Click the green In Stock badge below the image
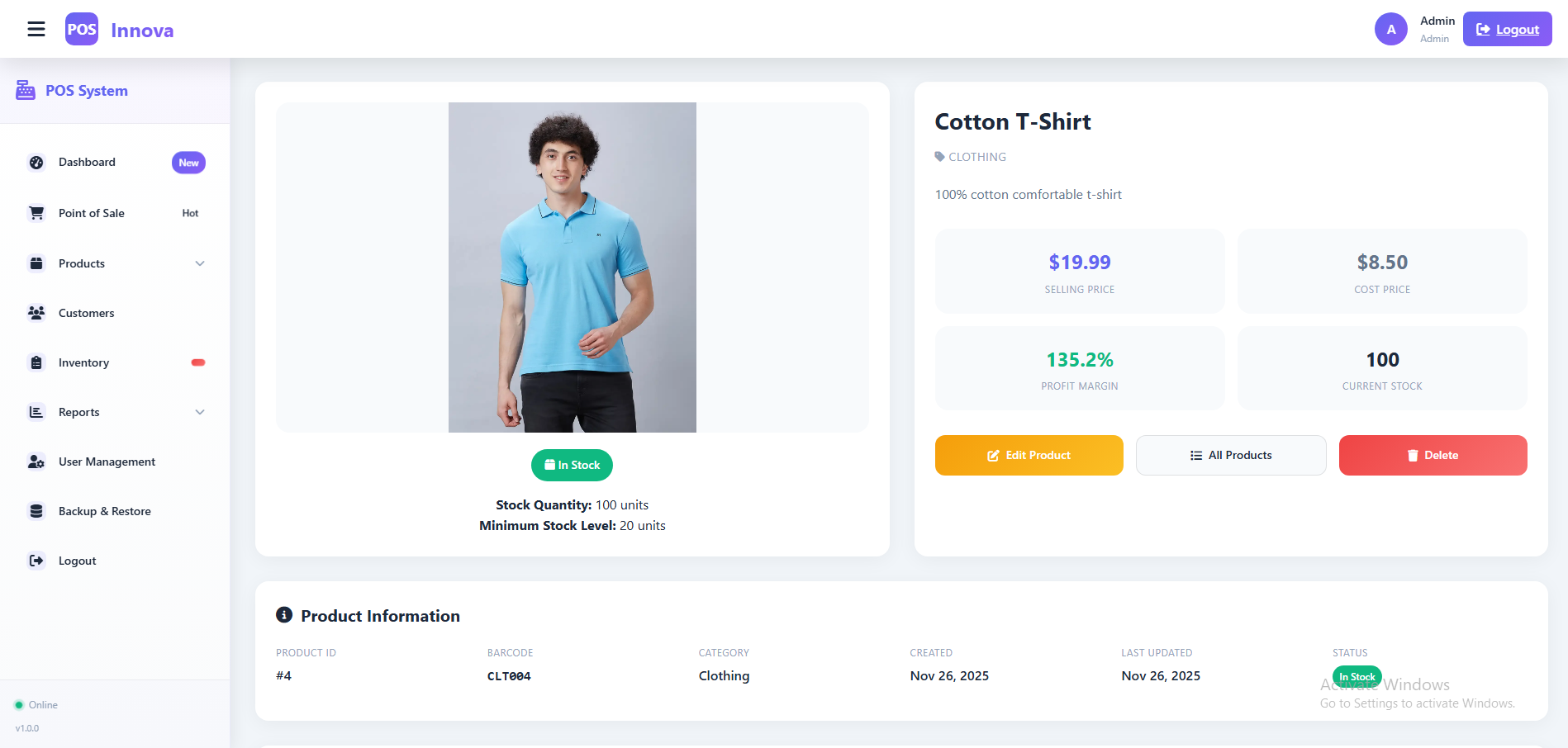Image resolution: width=1568 pixels, height=748 pixels. pos(572,465)
